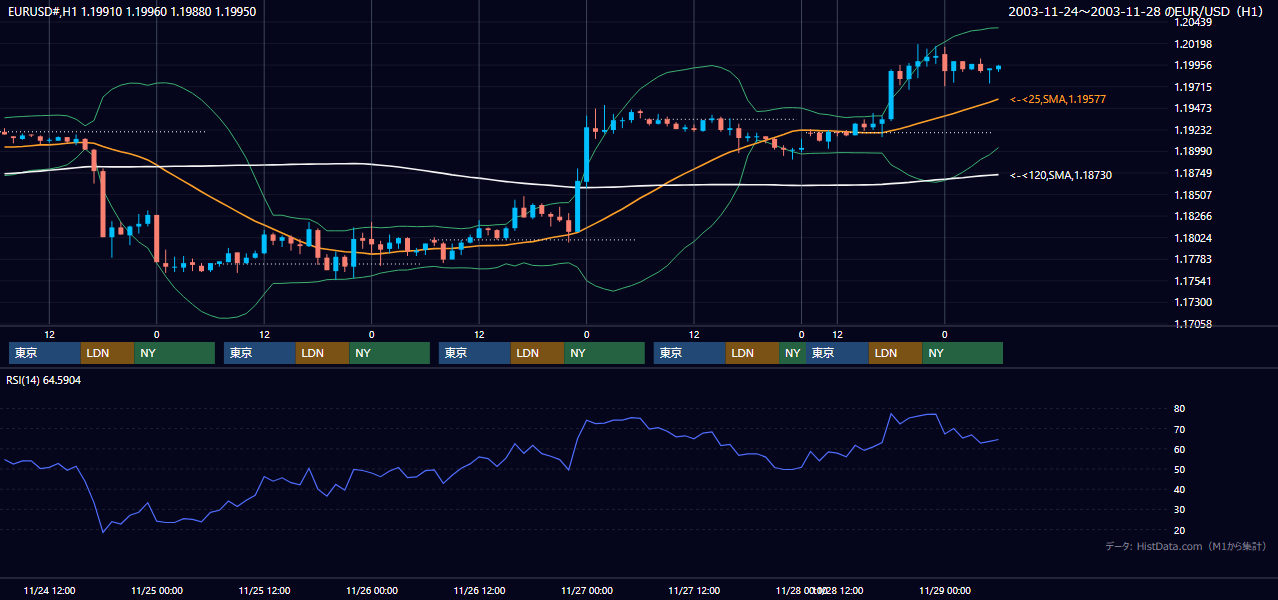1278x600 pixels.
Task: Click price axis value 1.20439
Action: (x=1193, y=22)
